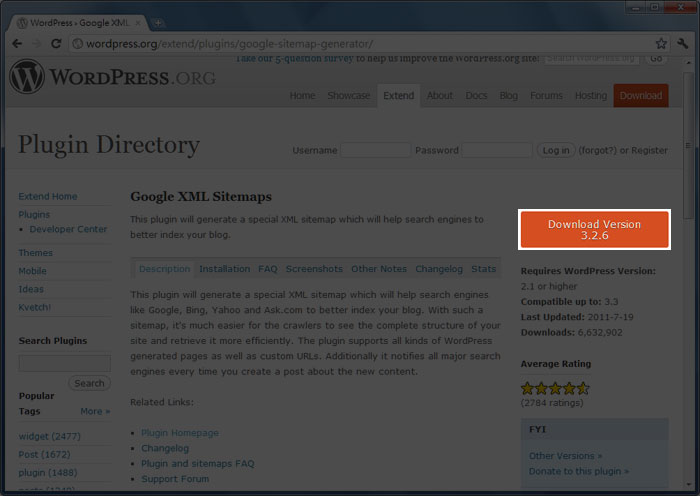This screenshot has width=700, height=496.
Task: Open the About nav item
Action: [x=440, y=96]
